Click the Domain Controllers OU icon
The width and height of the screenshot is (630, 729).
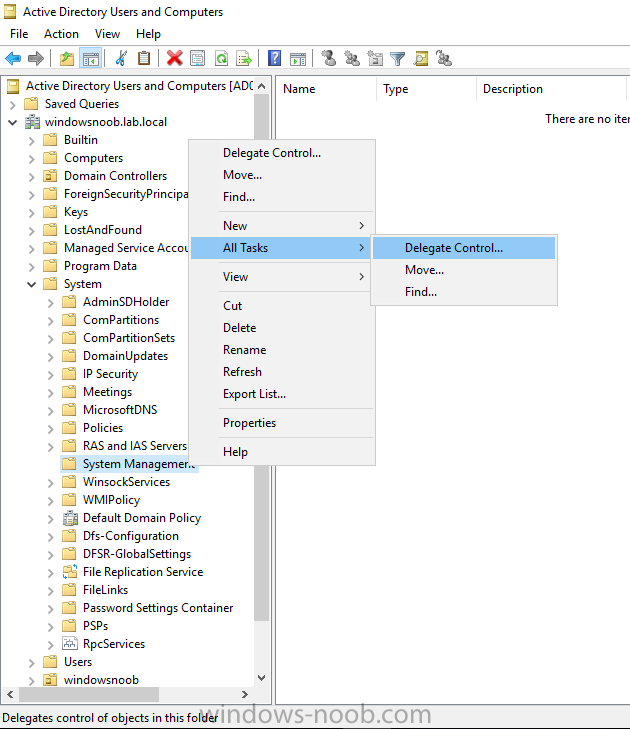pos(50,176)
